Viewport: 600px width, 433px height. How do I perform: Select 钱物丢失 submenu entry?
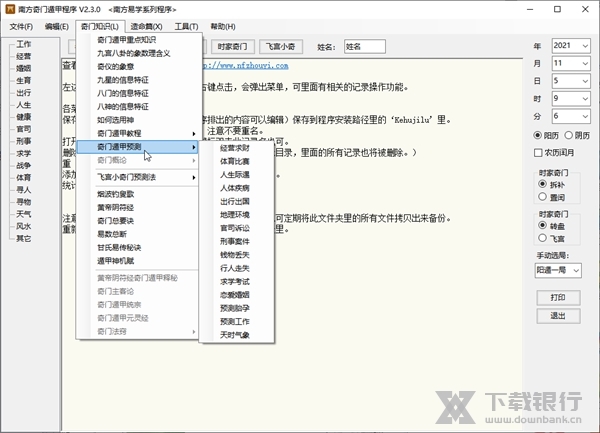point(237,255)
